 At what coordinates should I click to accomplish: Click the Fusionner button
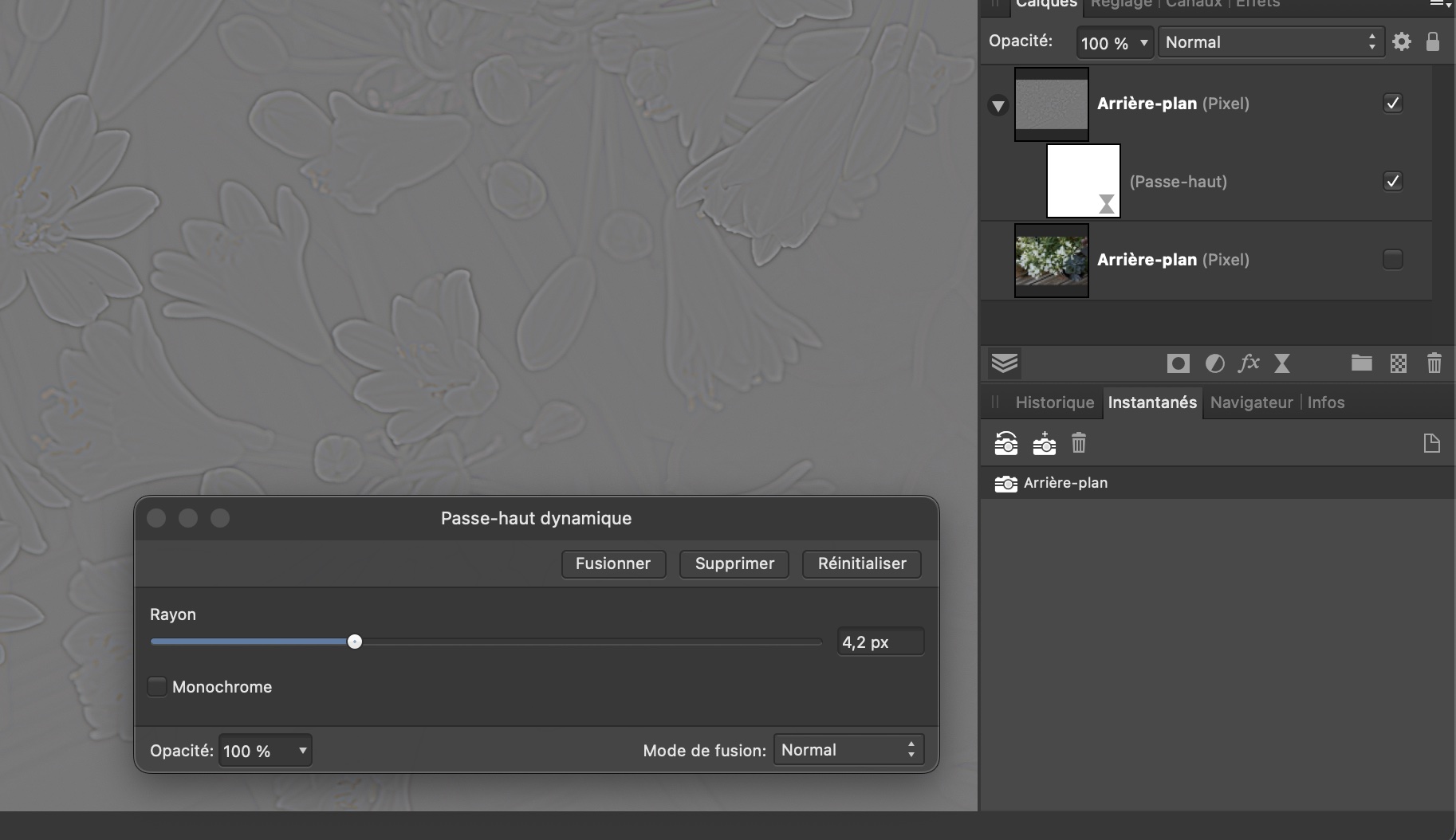click(613, 563)
